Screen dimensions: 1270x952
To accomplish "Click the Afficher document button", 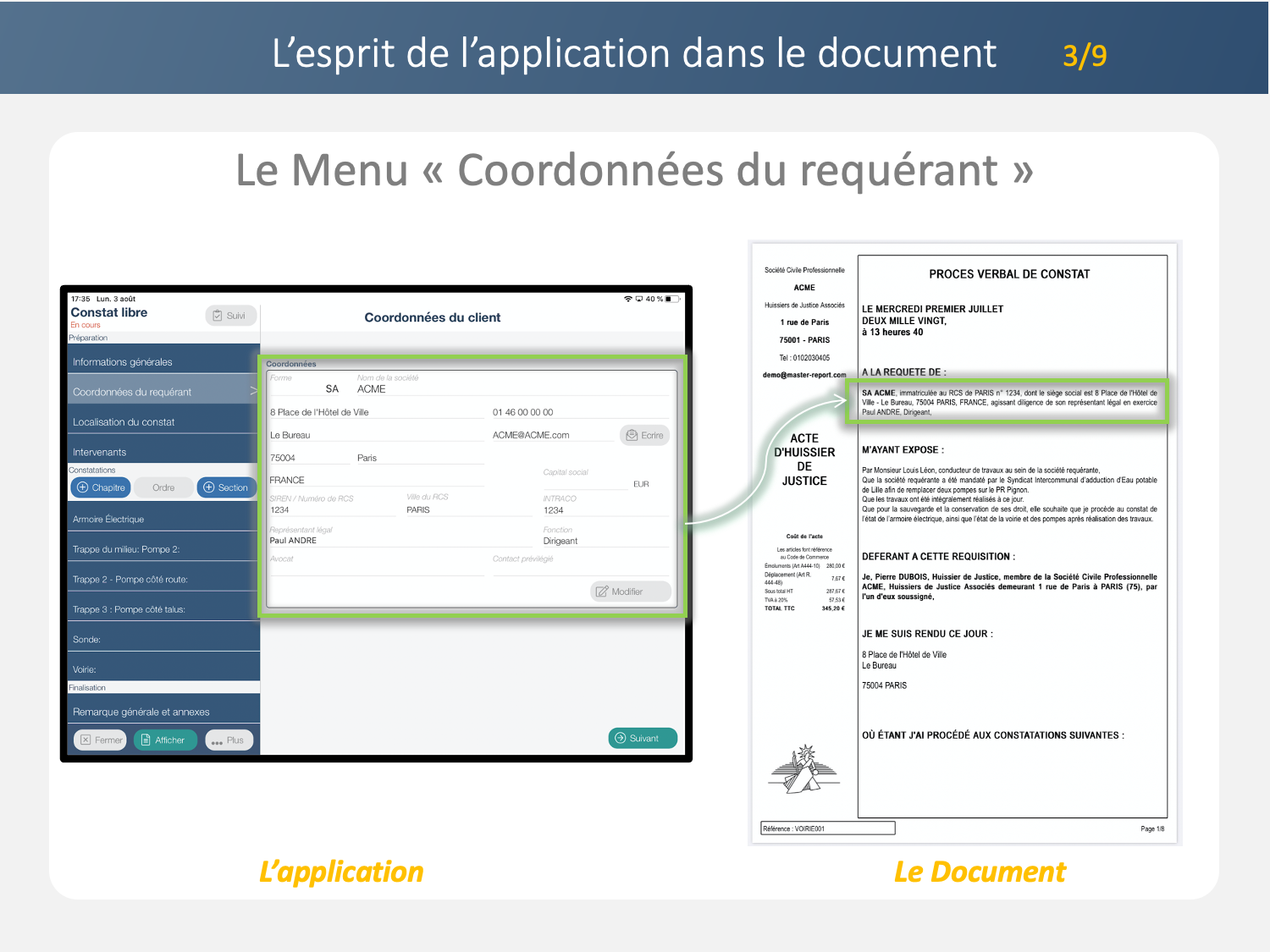I will [x=165, y=740].
